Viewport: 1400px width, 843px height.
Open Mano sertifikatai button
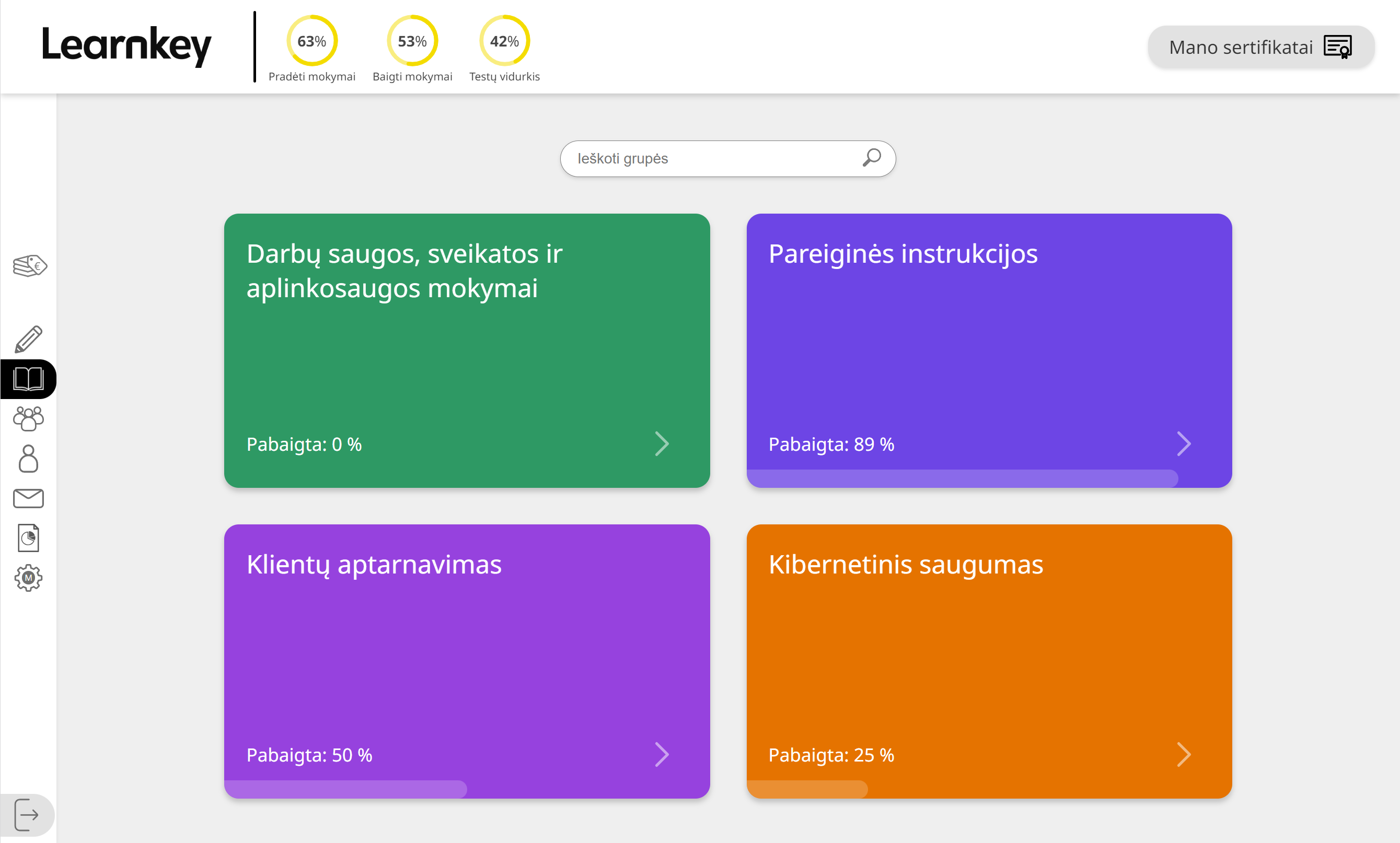1261,47
